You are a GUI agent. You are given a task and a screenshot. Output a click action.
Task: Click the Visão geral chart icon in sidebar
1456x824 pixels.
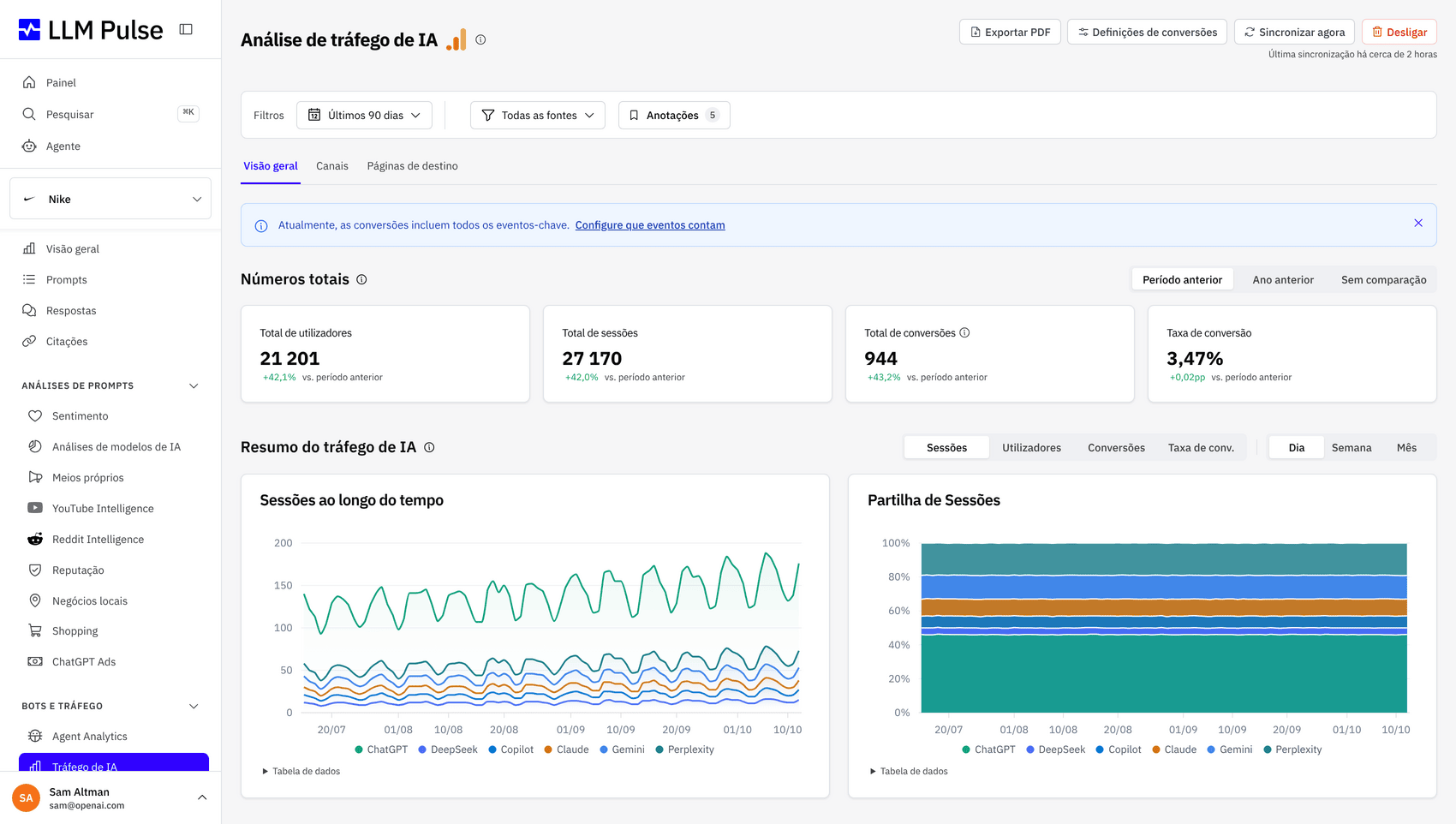point(29,248)
